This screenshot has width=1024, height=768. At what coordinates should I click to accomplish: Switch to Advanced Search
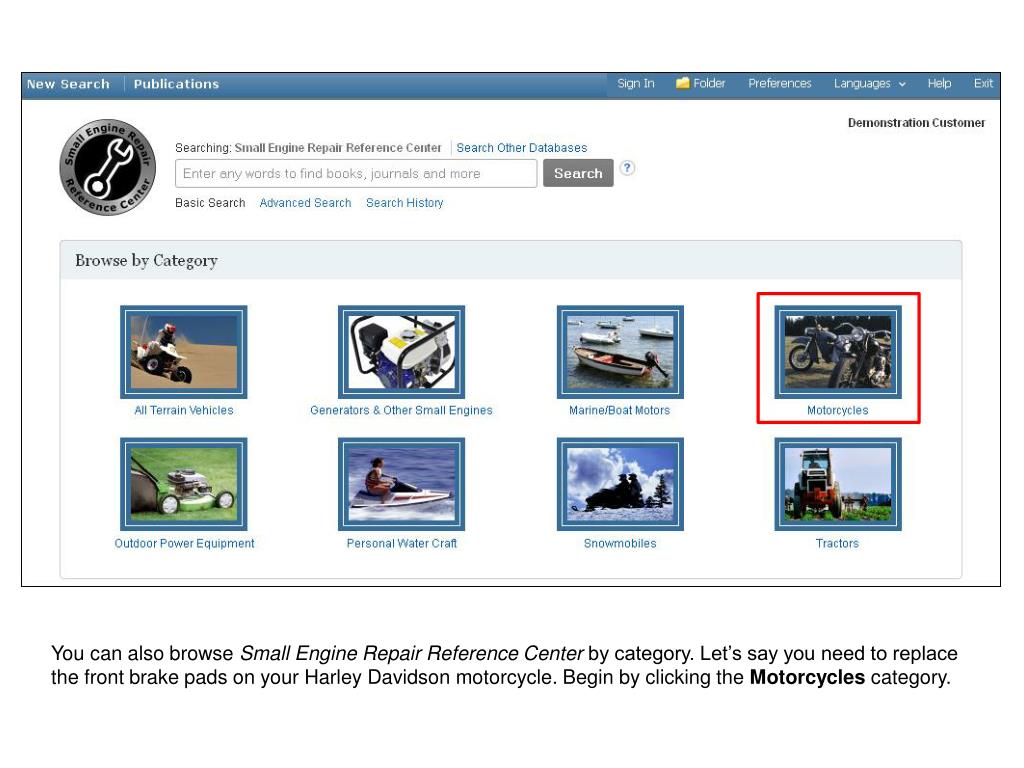click(x=305, y=203)
